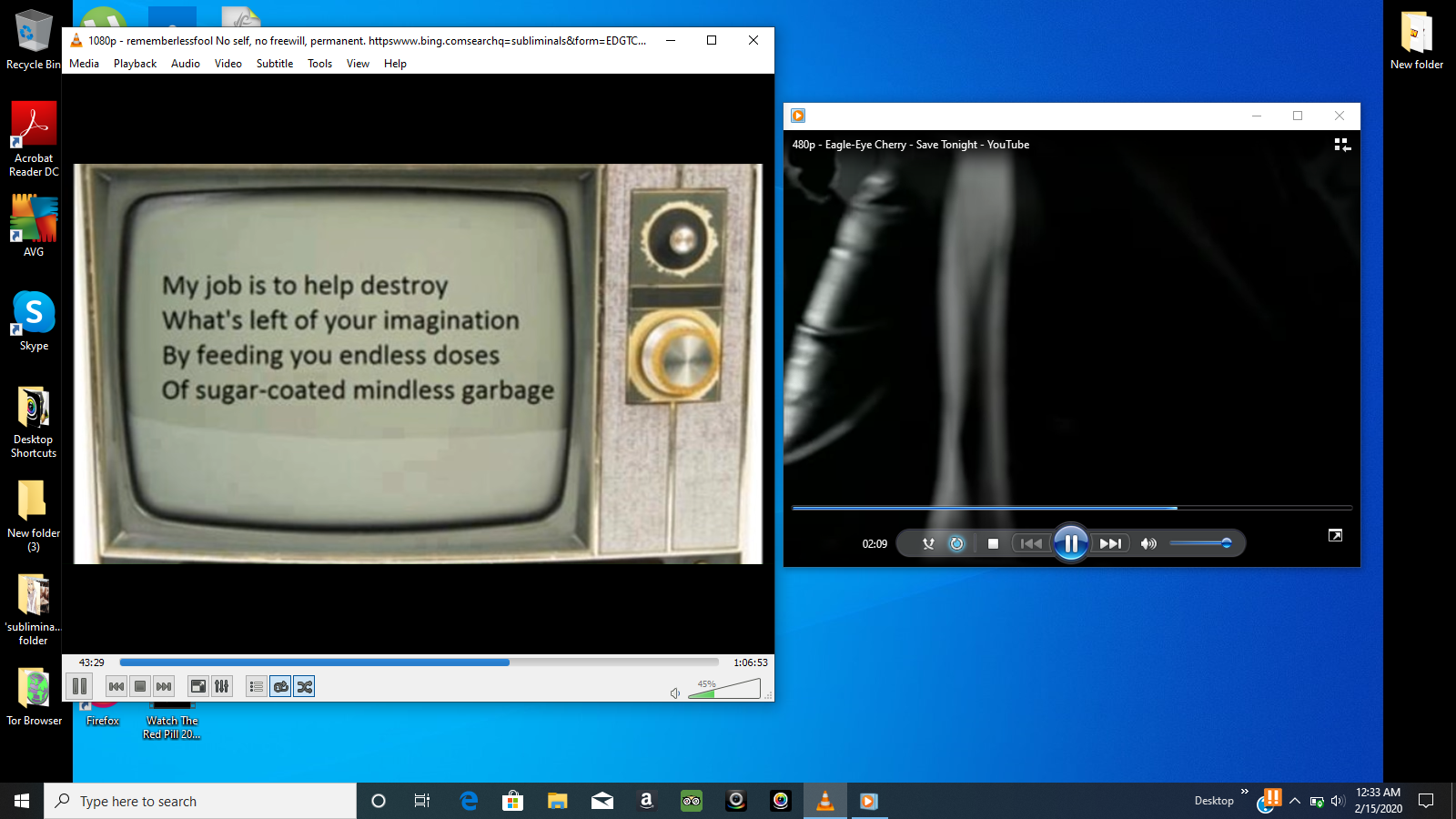Go to previous media in VLC
Screen dimensions: 1456x819
(116, 686)
